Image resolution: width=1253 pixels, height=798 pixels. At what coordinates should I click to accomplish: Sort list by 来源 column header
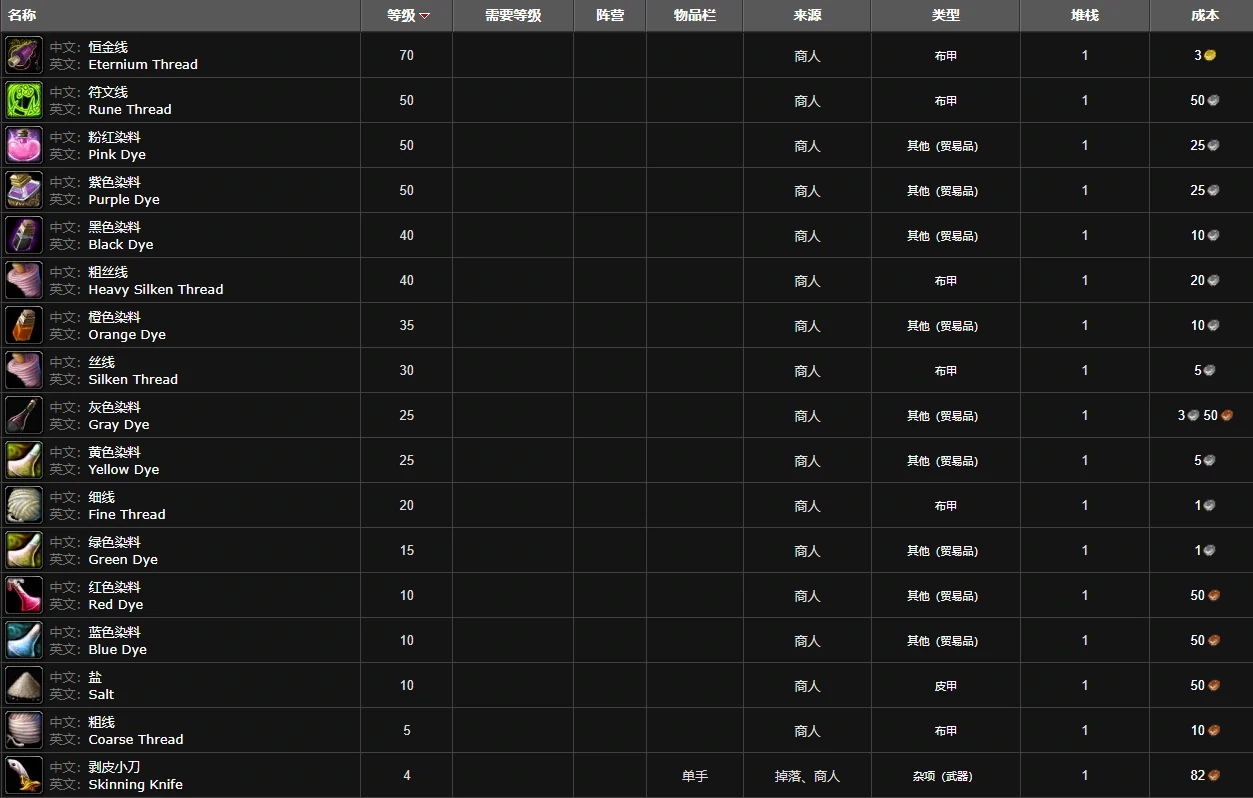(807, 15)
